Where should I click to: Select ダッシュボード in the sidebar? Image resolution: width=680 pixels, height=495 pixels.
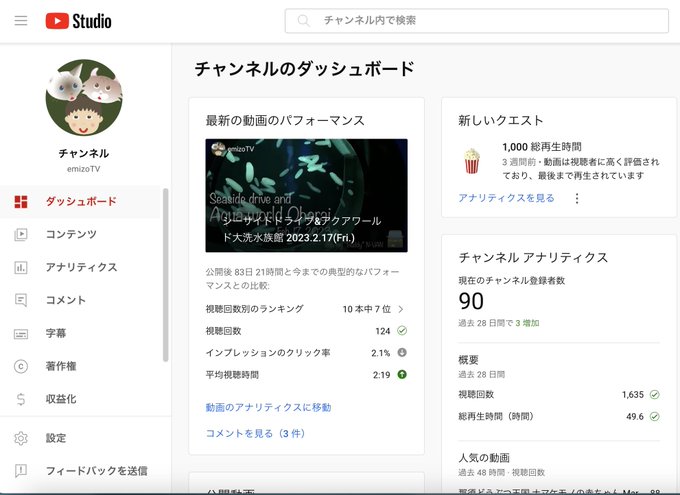pyautogui.click(x=80, y=202)
